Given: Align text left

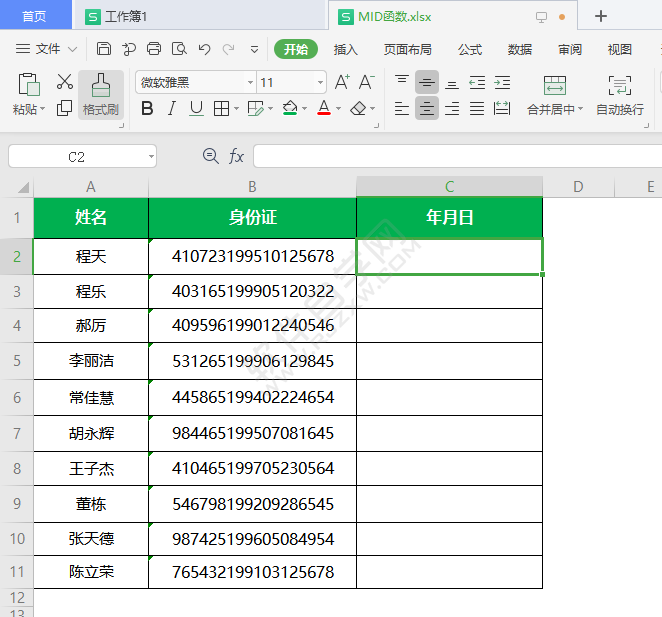Looking at the screenshot, I should point(402,109).
